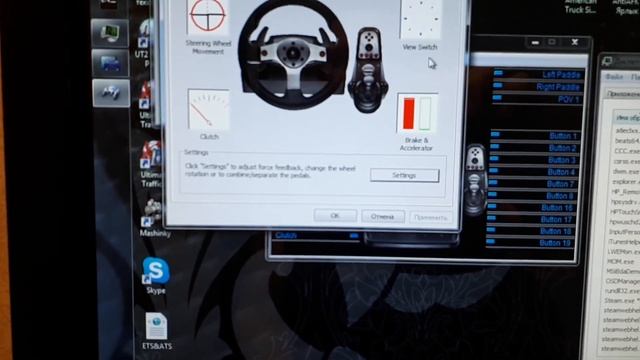Viewport: 640px width, 360px height.
Task: Select rundll32.exe process in the task manager
Action: [x=623, y=291]
